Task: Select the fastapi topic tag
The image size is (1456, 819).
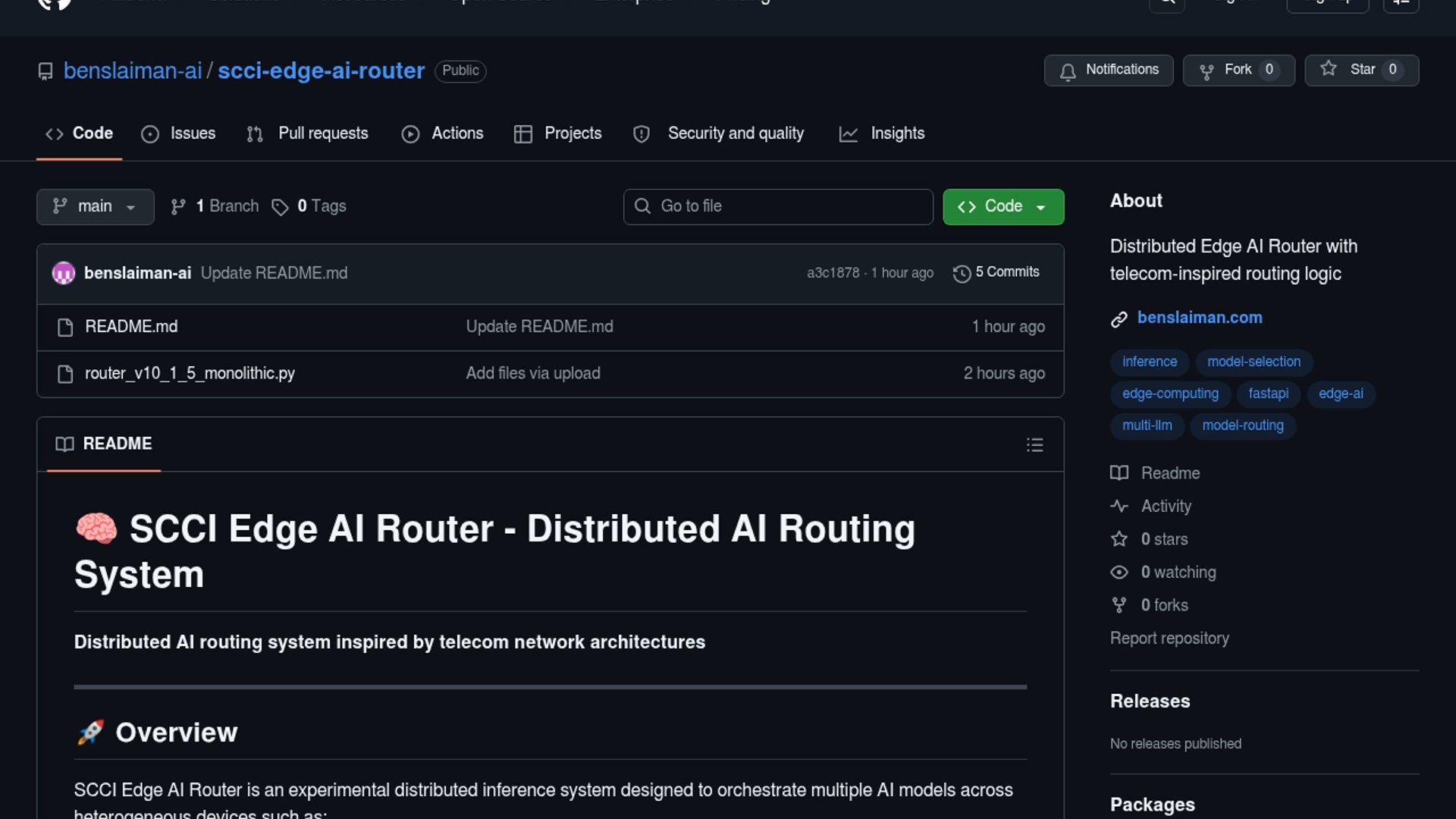Action: pyautogui.click(x=1268, y=394)
